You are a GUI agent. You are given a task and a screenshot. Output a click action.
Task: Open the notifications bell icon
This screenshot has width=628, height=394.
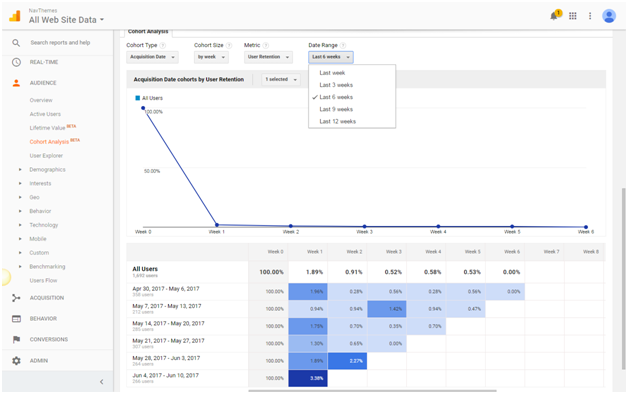pos(555,16)
